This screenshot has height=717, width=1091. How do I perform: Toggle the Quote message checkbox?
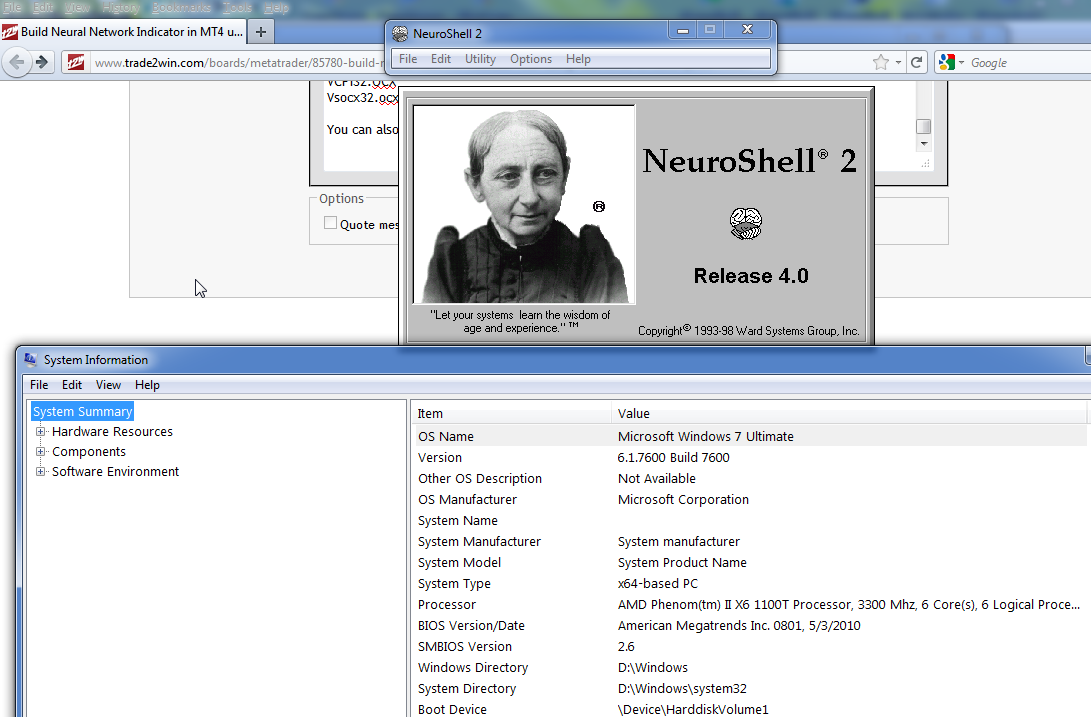331,223
